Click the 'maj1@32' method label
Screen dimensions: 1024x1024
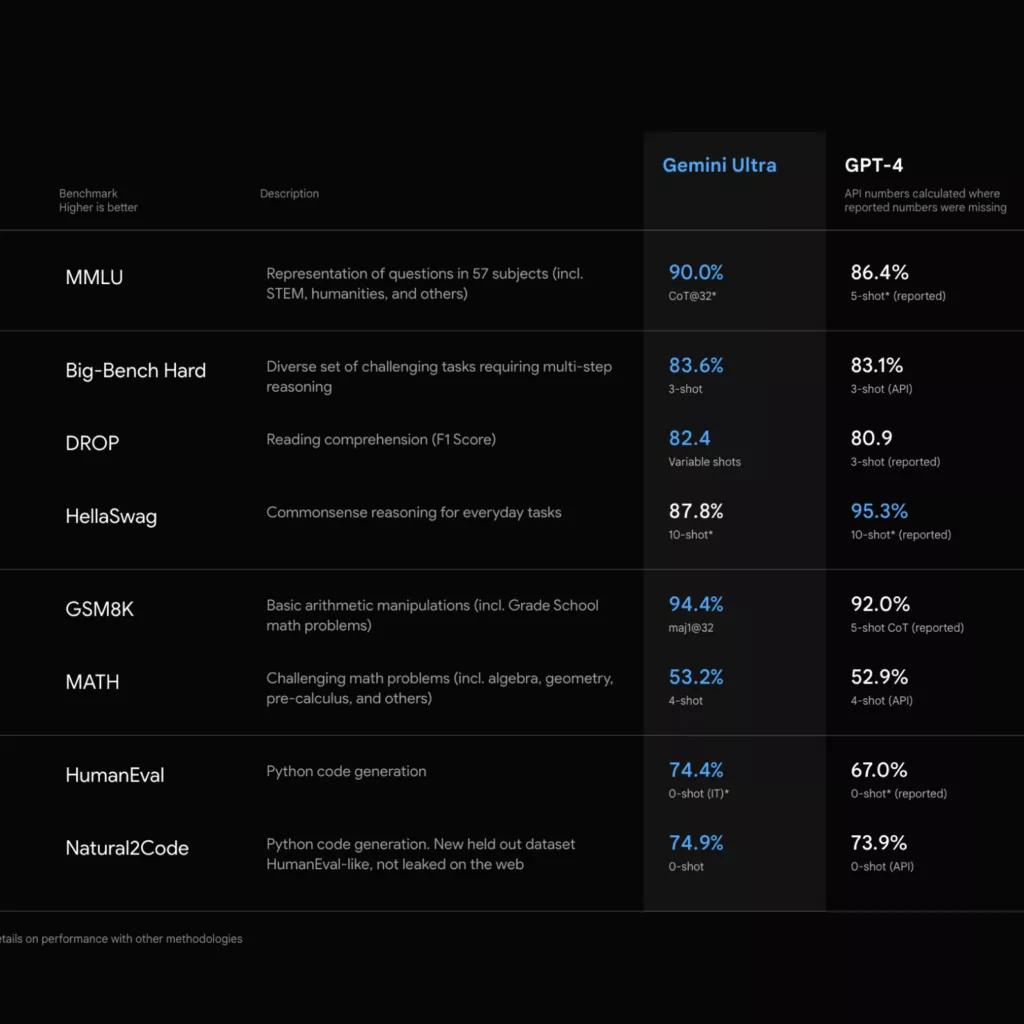(x=690, y=628)
